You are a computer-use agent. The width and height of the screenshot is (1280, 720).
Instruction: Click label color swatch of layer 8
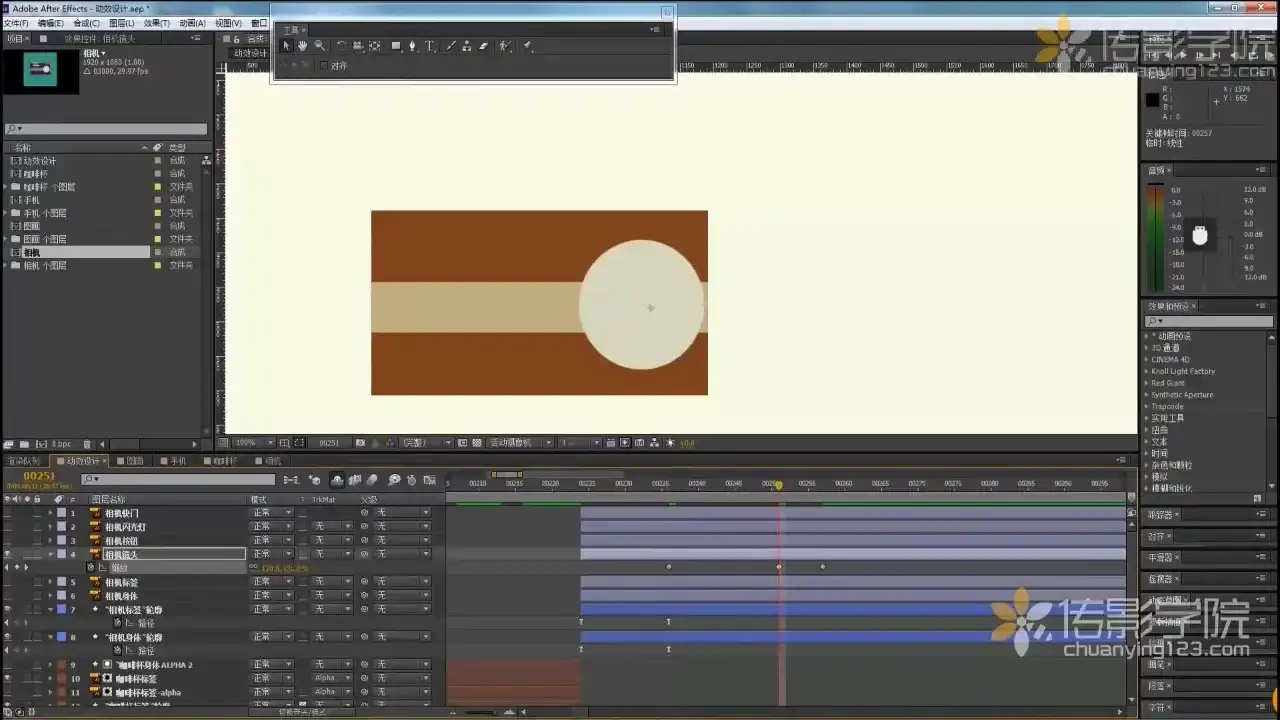coord(61,637)
